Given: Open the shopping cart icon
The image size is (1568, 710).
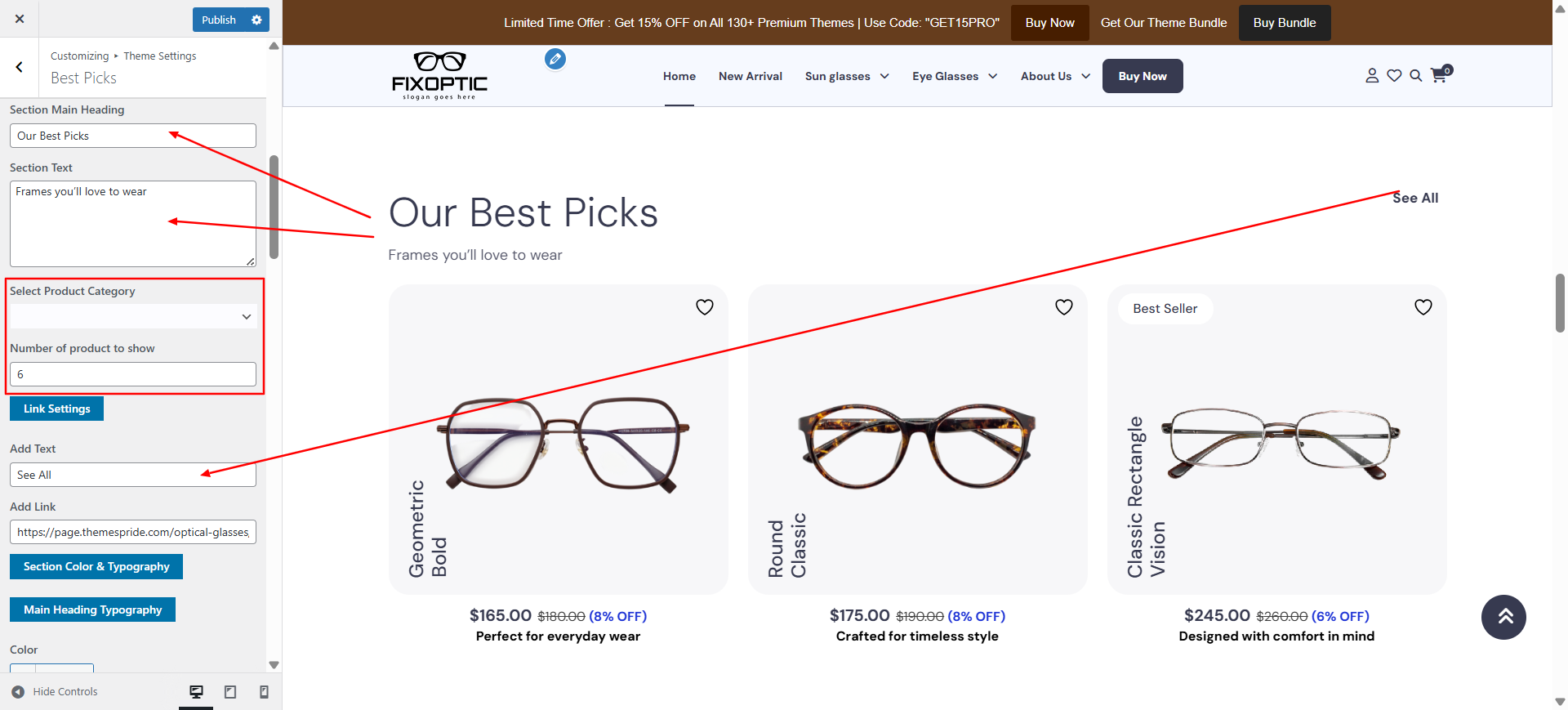Looking at the screenshot, I should (x=1441, y=74).
